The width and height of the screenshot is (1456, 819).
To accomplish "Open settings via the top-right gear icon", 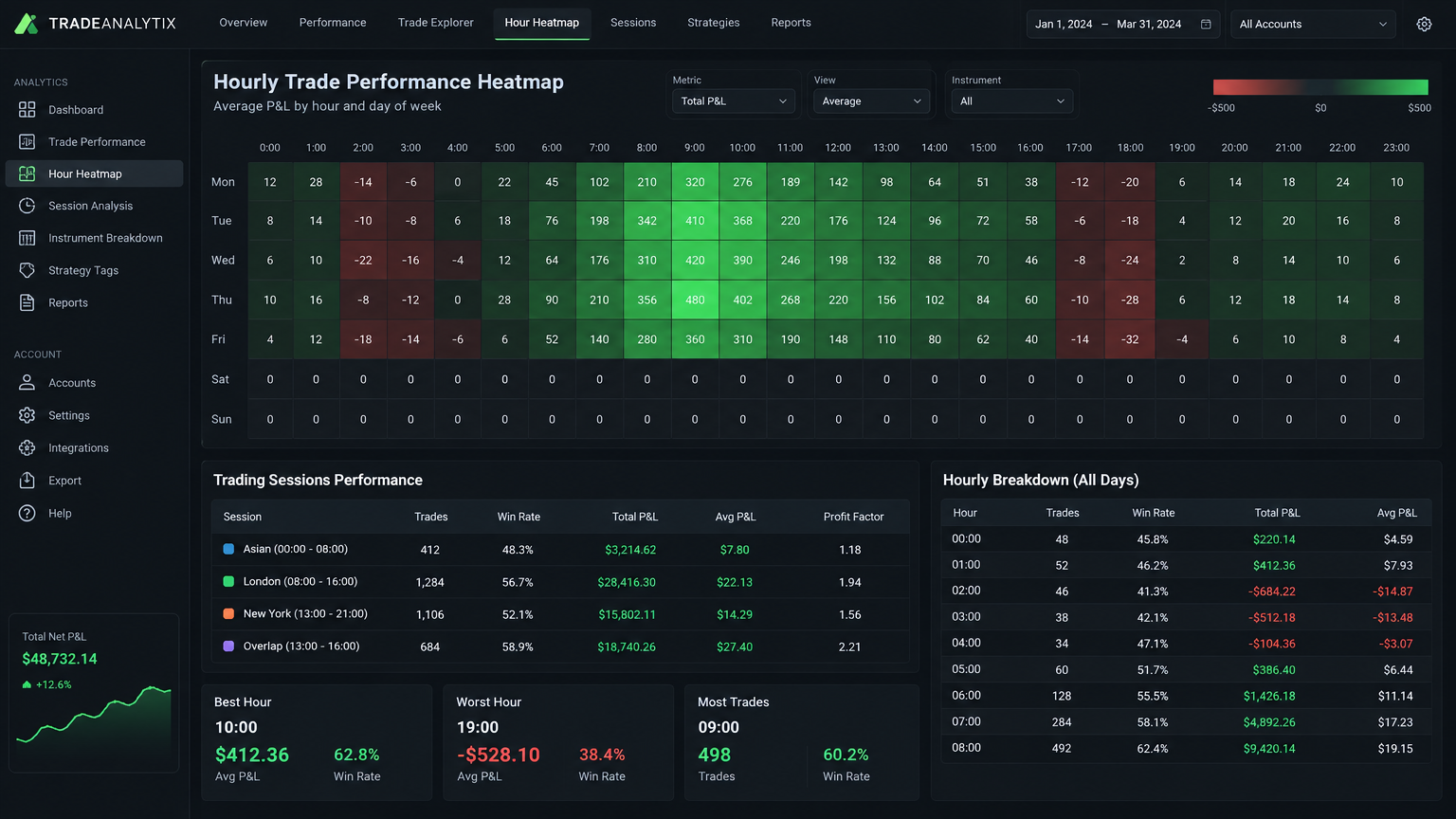I will pos(1424,25).
